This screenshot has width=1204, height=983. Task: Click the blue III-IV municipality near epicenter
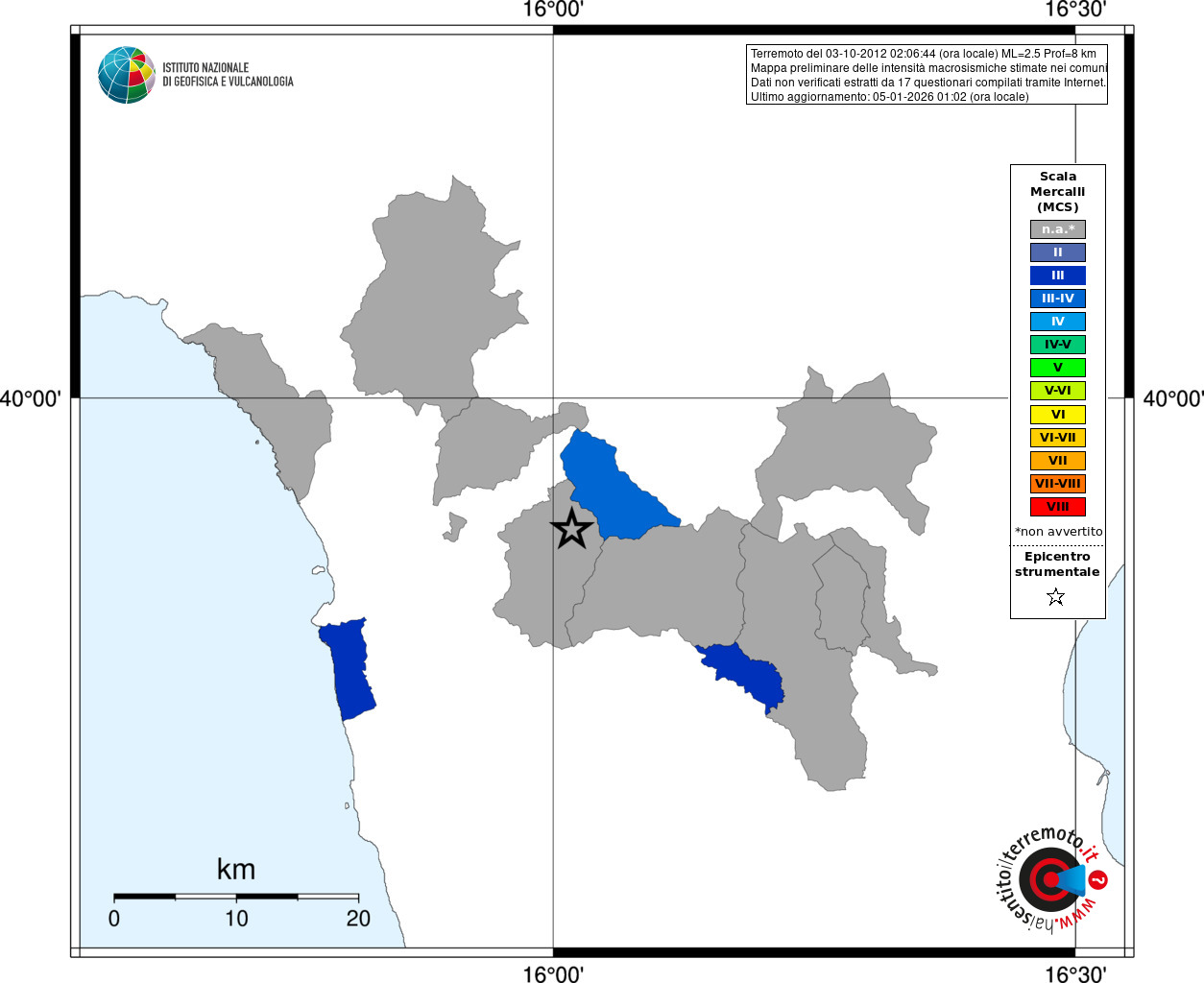(x=614, y=490)
